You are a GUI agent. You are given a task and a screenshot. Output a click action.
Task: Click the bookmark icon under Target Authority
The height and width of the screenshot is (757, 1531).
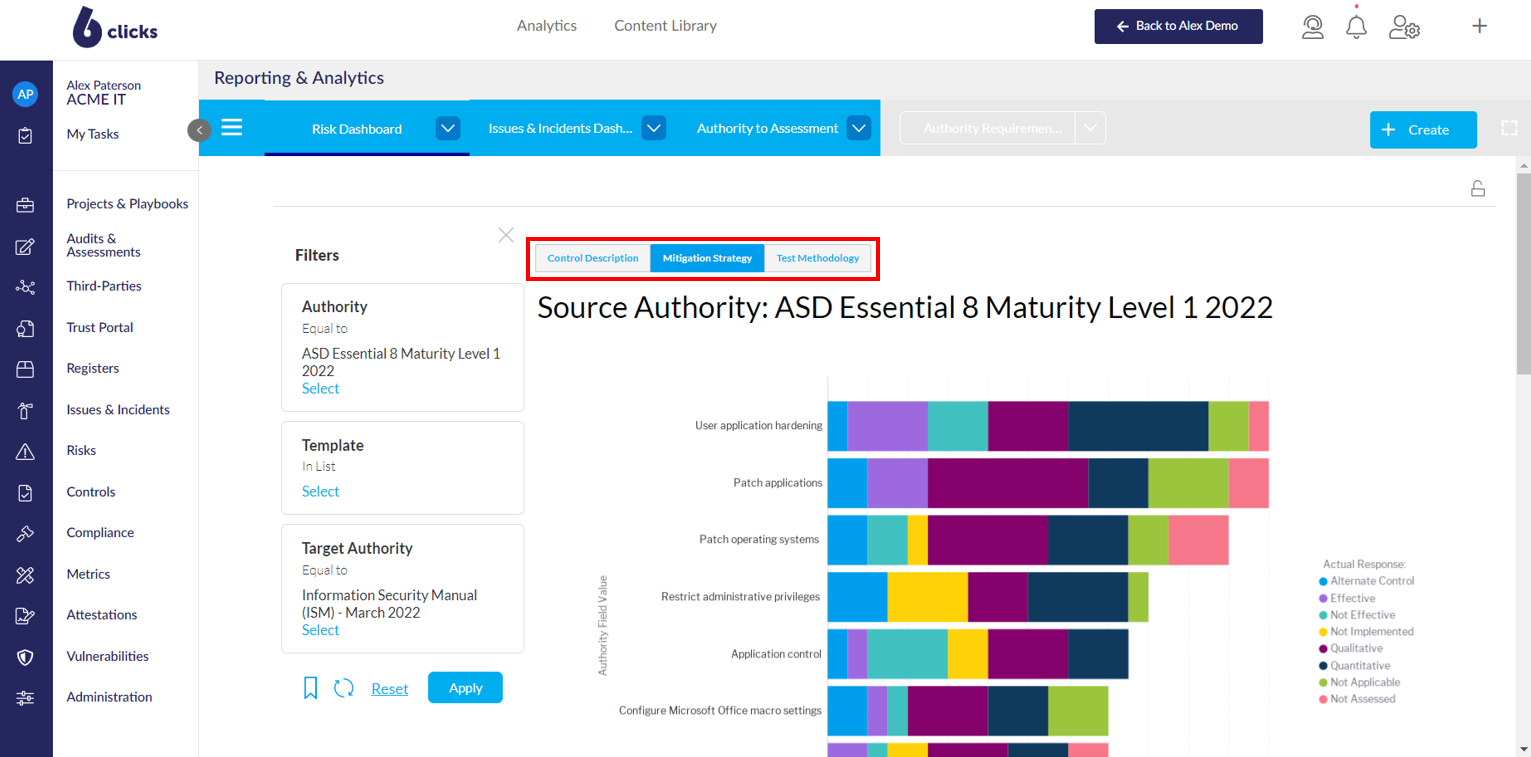click(x=310, y=687)
